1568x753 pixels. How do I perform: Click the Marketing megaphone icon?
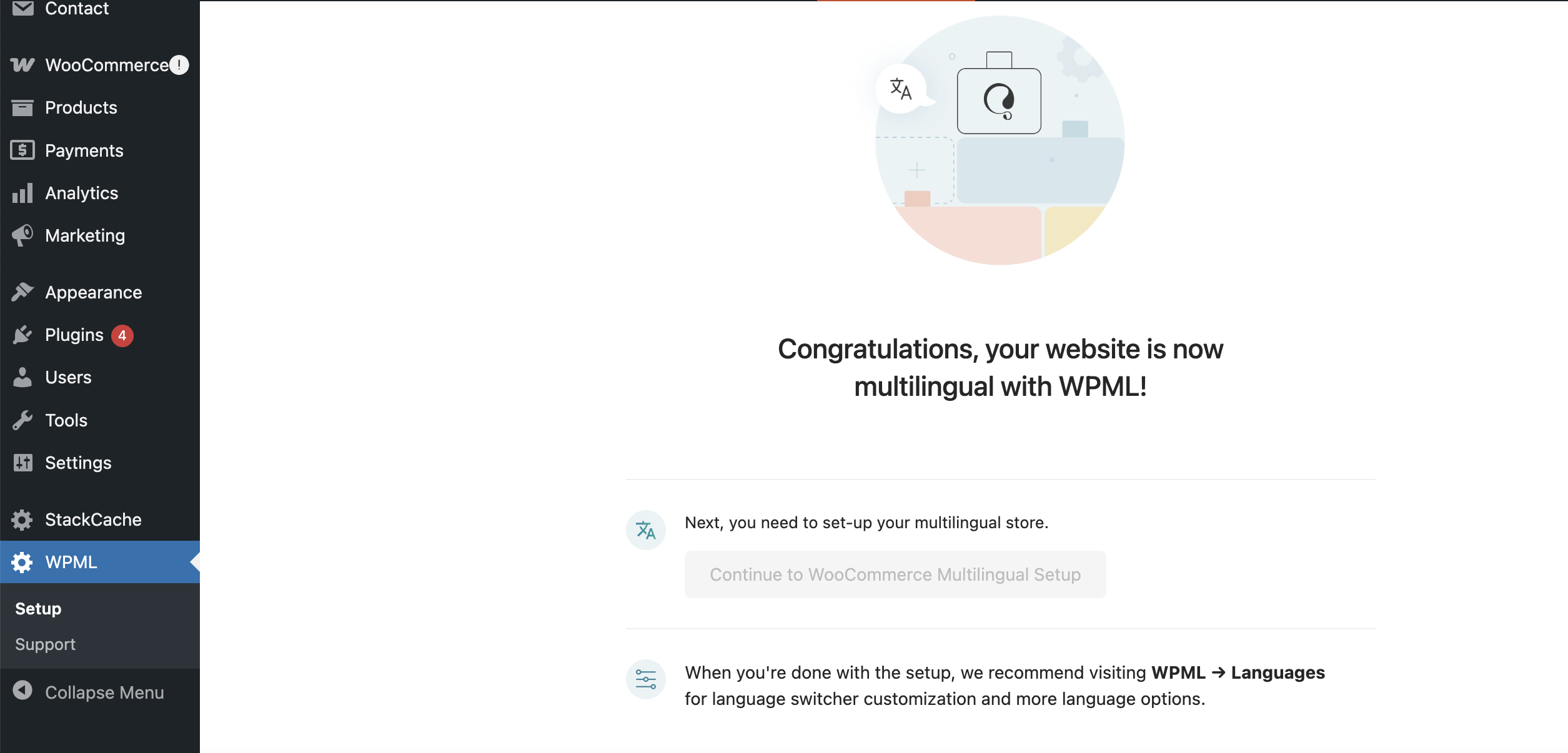[x=22, y=235]
